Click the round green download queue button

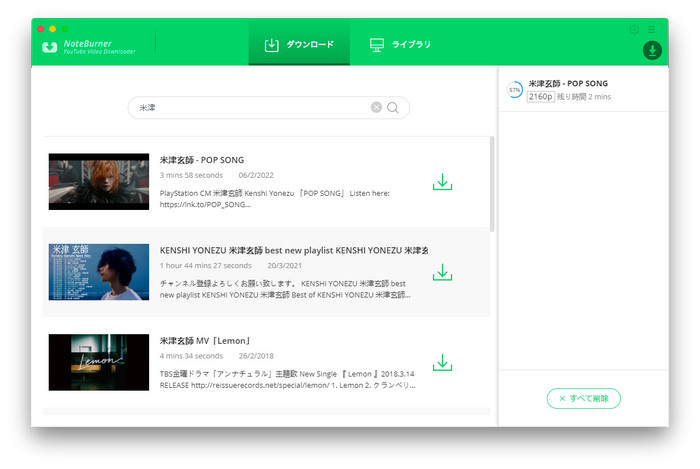pos(652,50)
